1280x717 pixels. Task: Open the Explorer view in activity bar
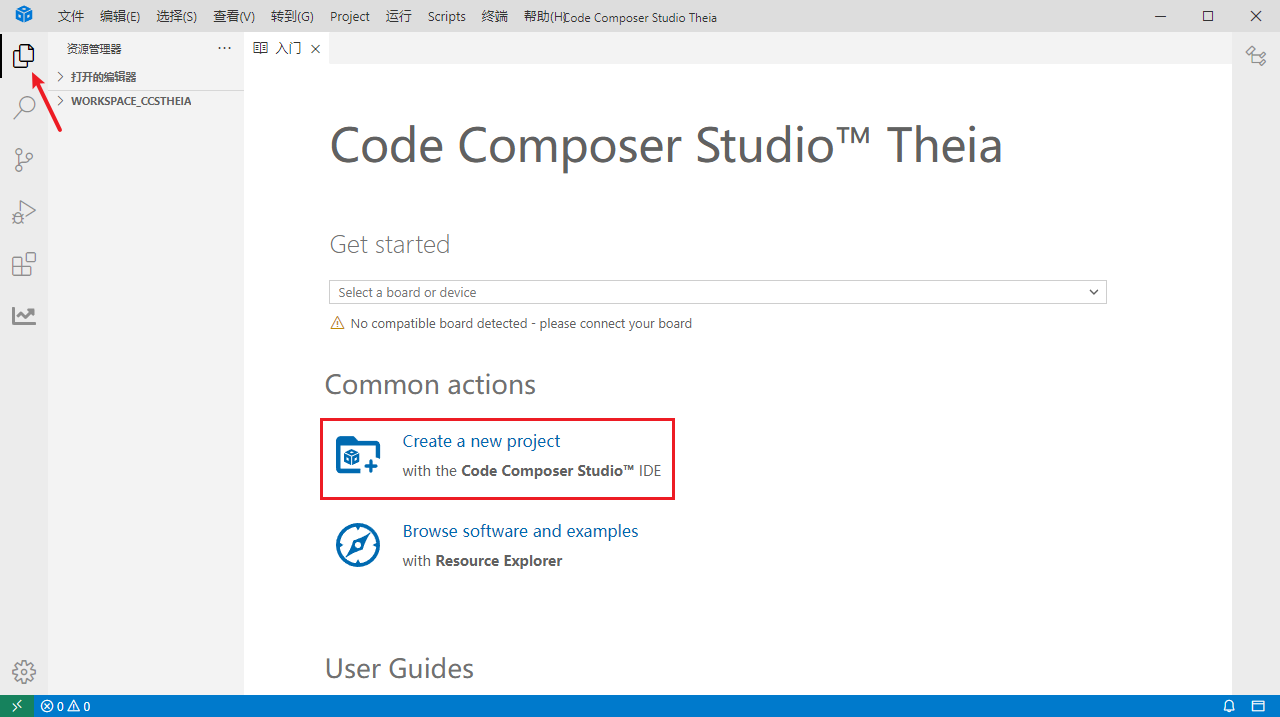pyautogui.click(x=23, y=57)
